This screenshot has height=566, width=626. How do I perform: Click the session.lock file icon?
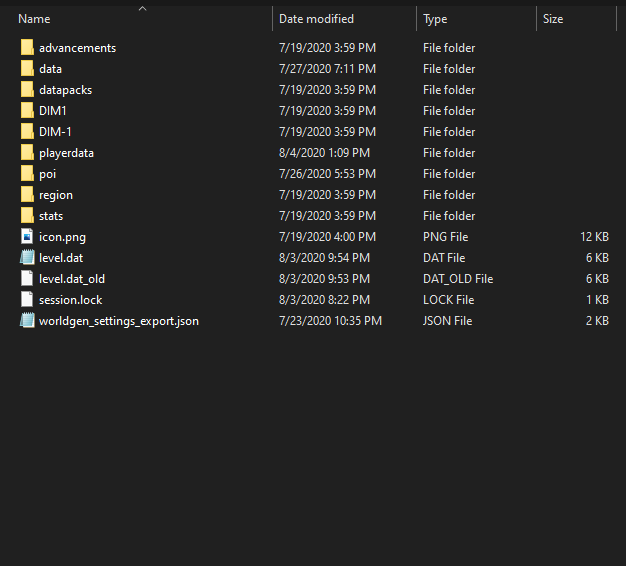27,300
